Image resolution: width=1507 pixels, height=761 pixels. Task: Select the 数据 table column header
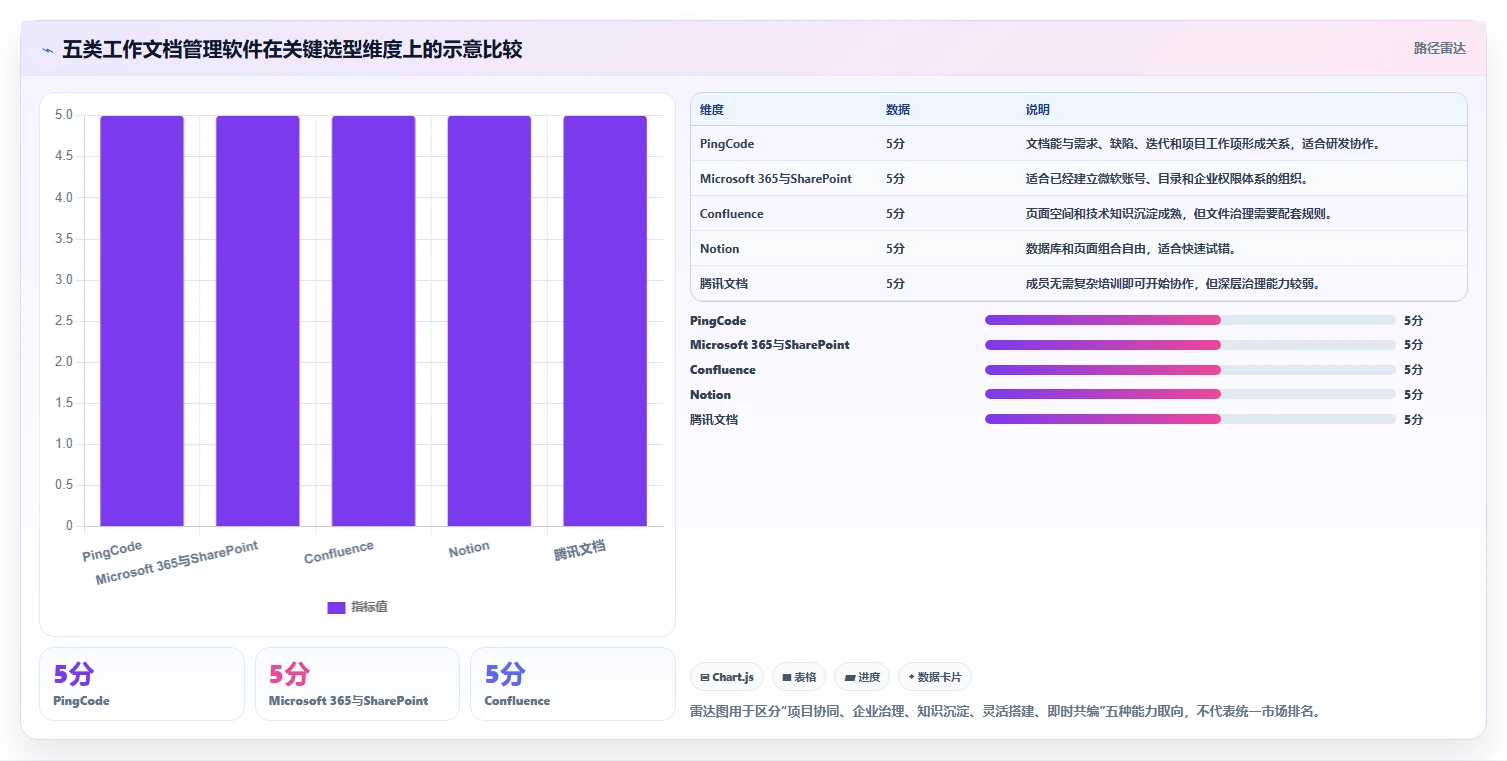pos(898,110)
